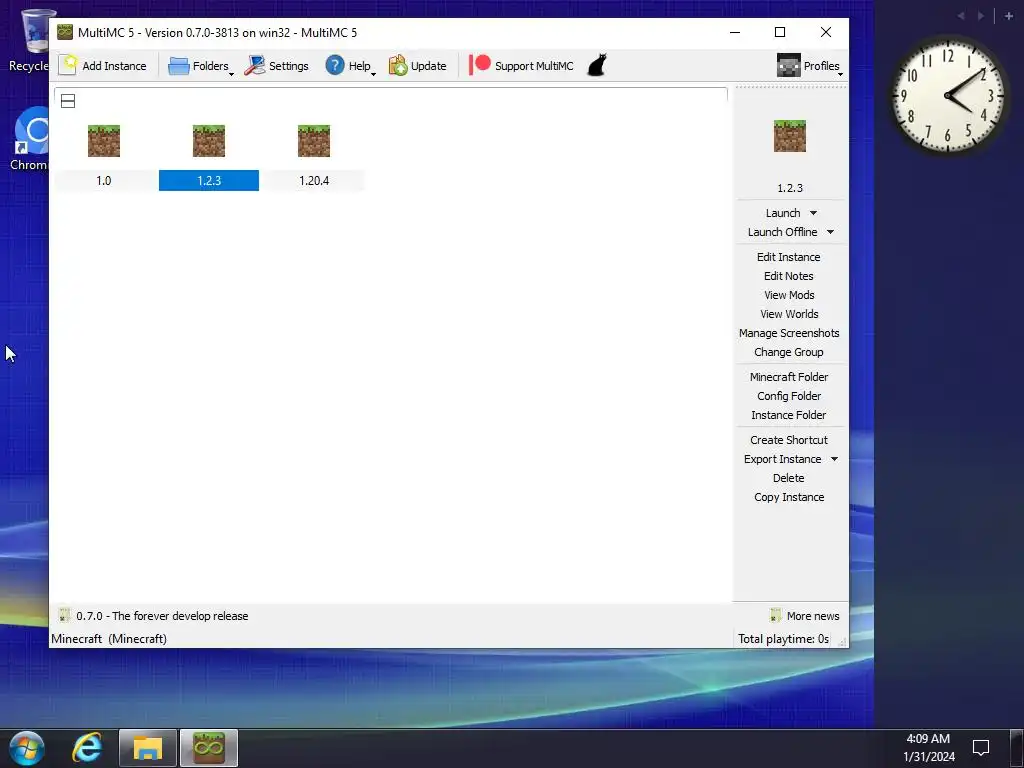Open the Windows Start menu
Viewport: 1024px width, 768px height.
coord(27,748)
